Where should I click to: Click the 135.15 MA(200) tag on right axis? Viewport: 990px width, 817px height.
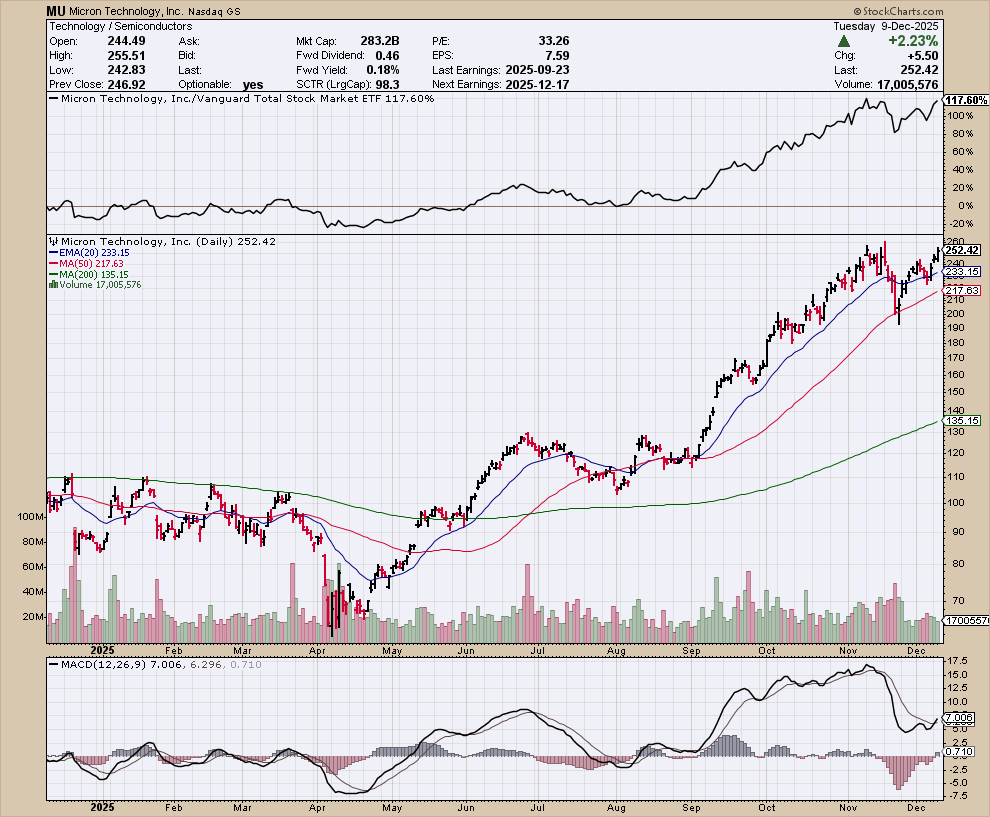point(962,420)
